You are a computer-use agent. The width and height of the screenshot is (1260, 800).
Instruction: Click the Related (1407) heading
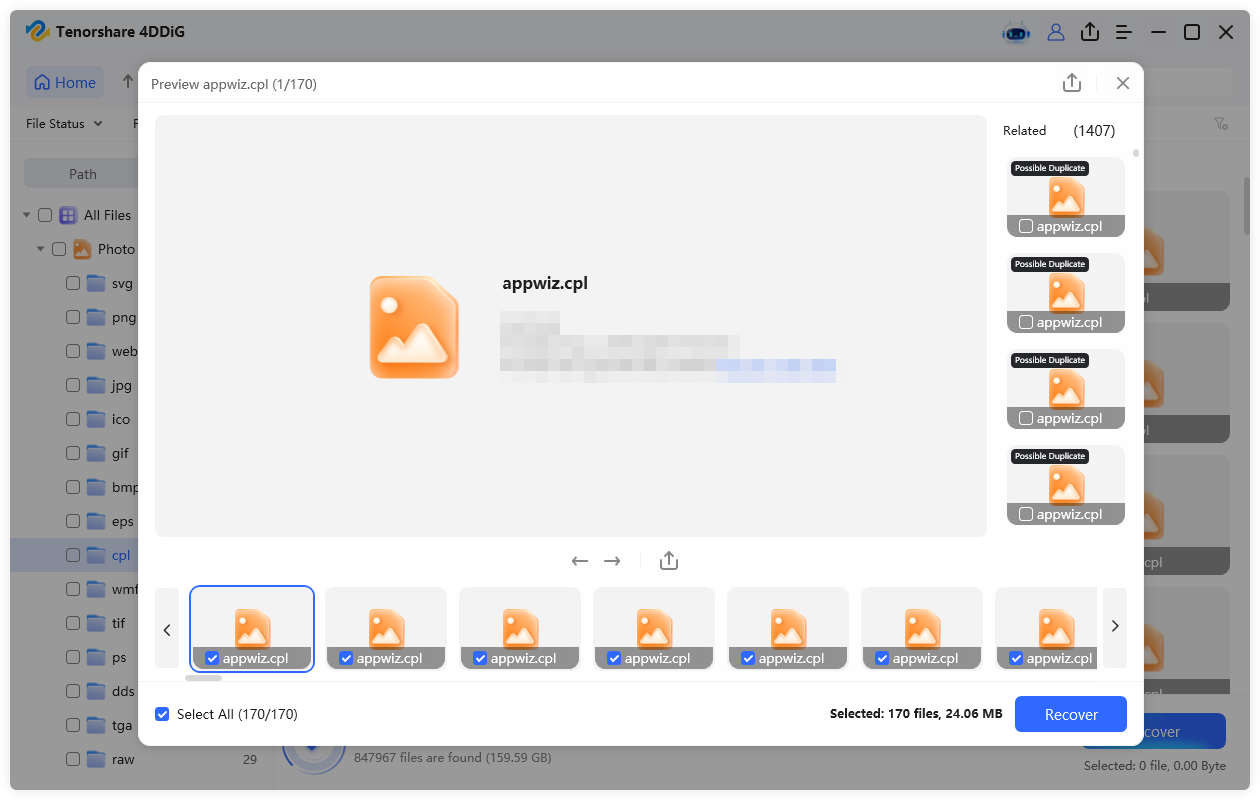pos(1059,130)
